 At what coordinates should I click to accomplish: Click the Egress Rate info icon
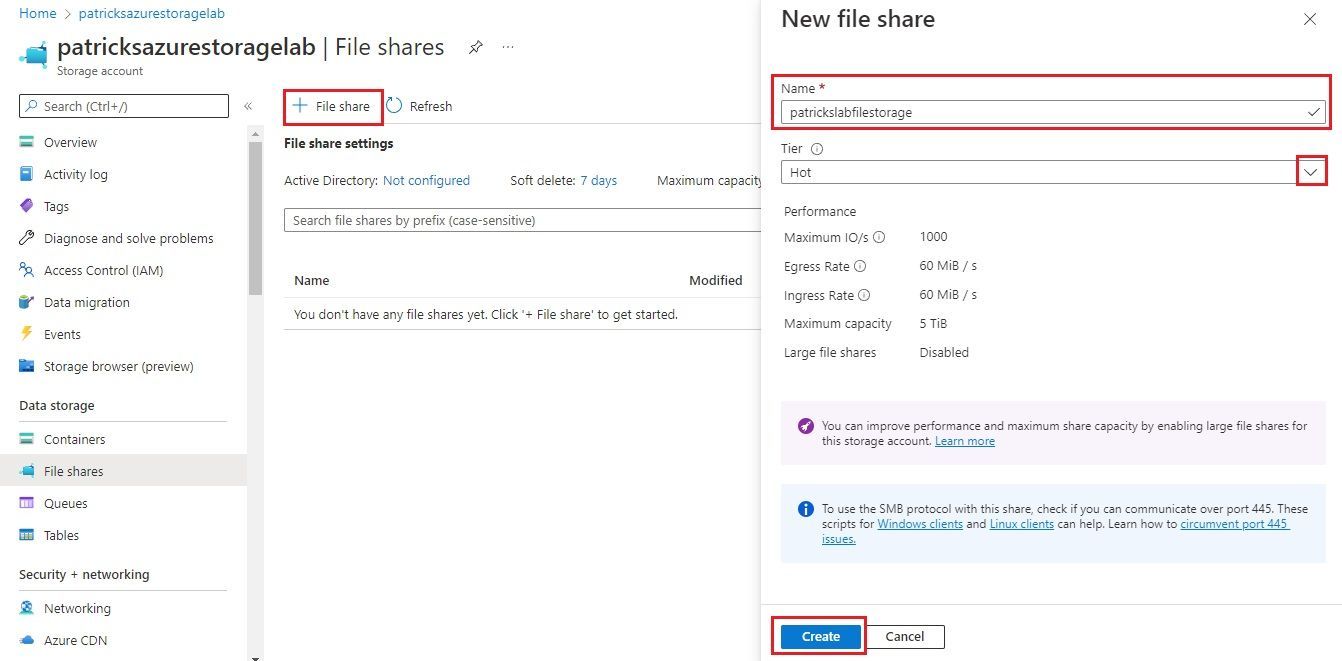[x=860, y=267]
